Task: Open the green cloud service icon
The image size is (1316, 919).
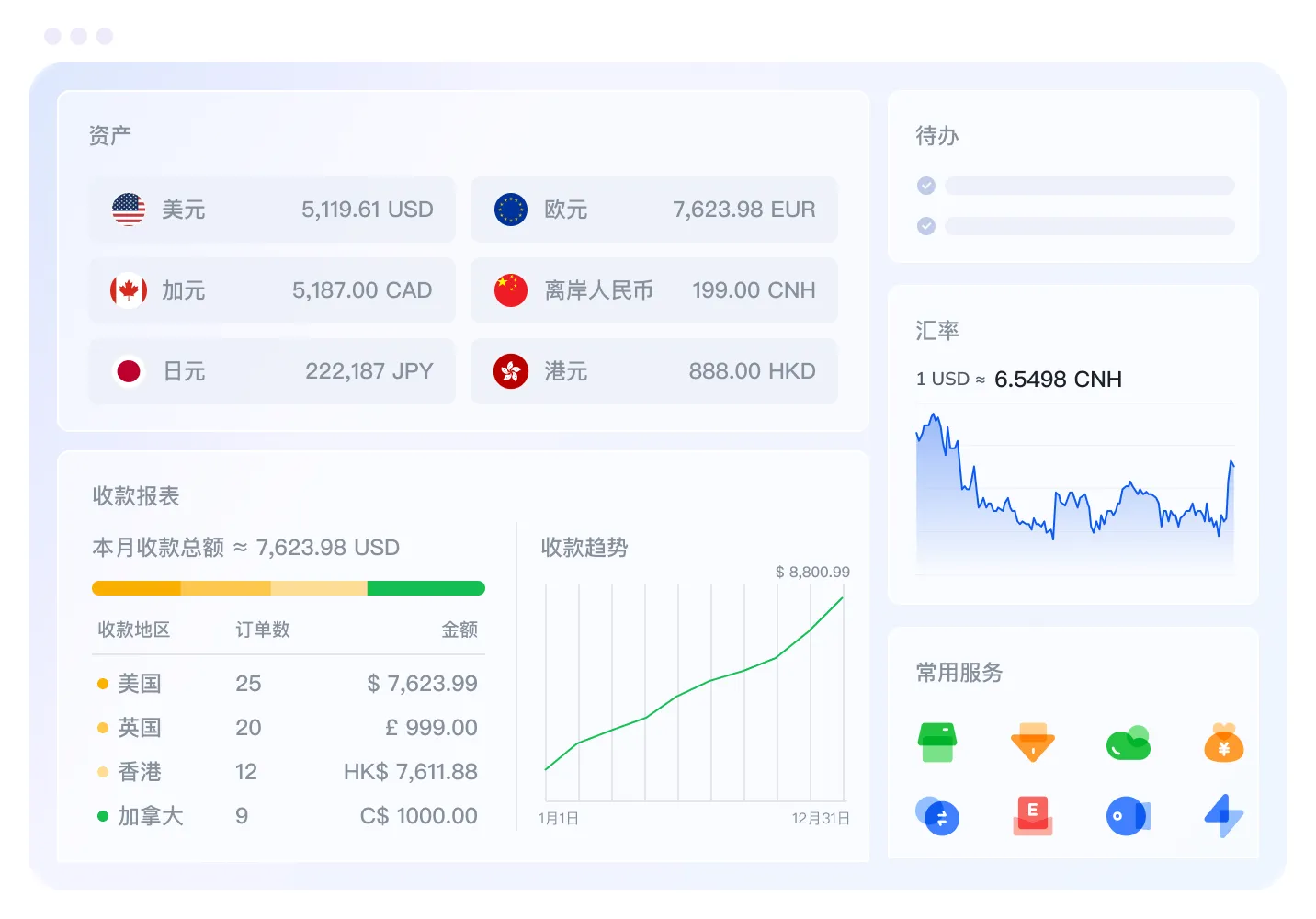Action: (1129, 743)
